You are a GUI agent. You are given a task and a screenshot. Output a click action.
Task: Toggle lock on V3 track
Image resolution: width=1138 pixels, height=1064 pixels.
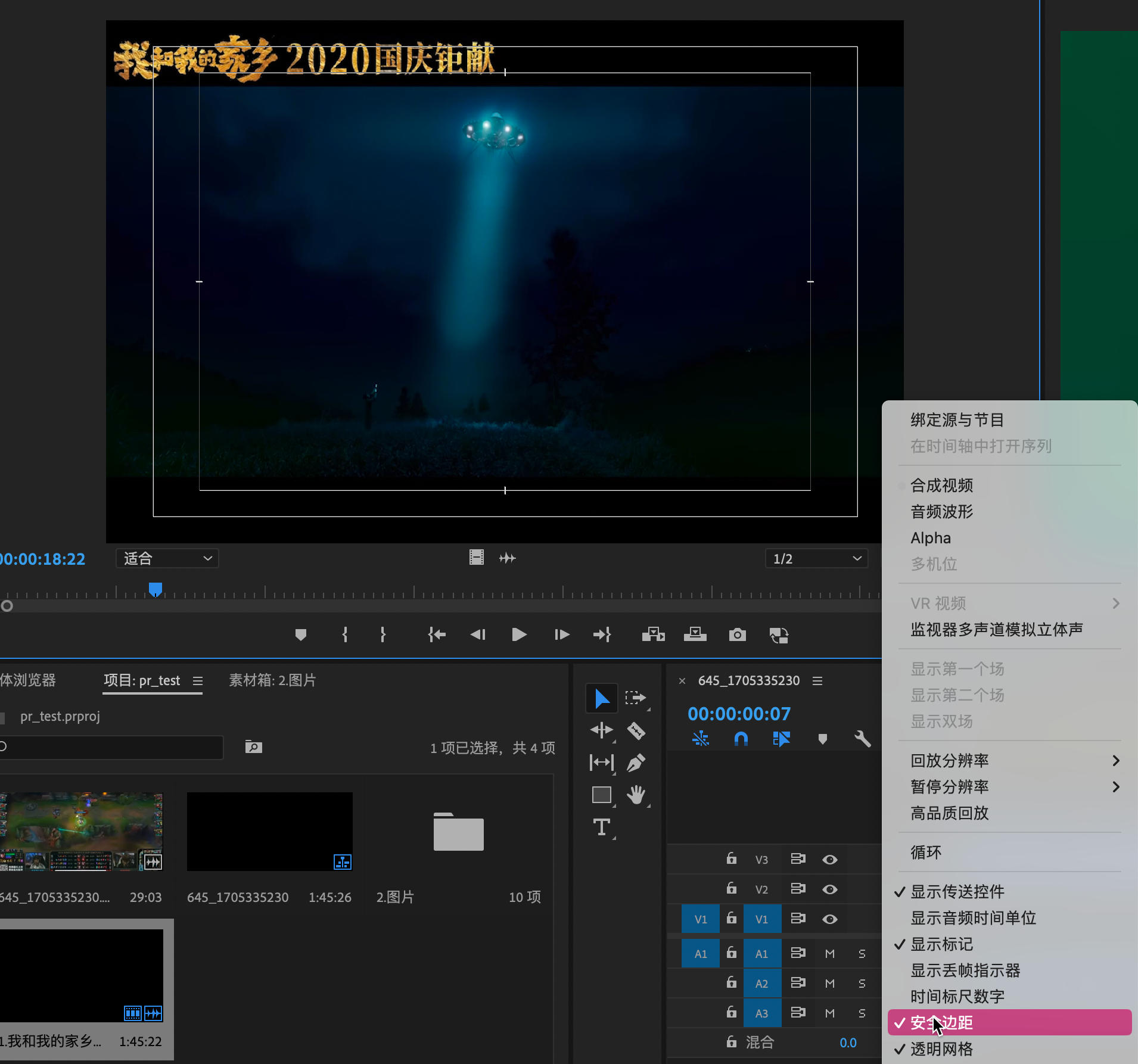pyautogui.click(x=732, y=858)
